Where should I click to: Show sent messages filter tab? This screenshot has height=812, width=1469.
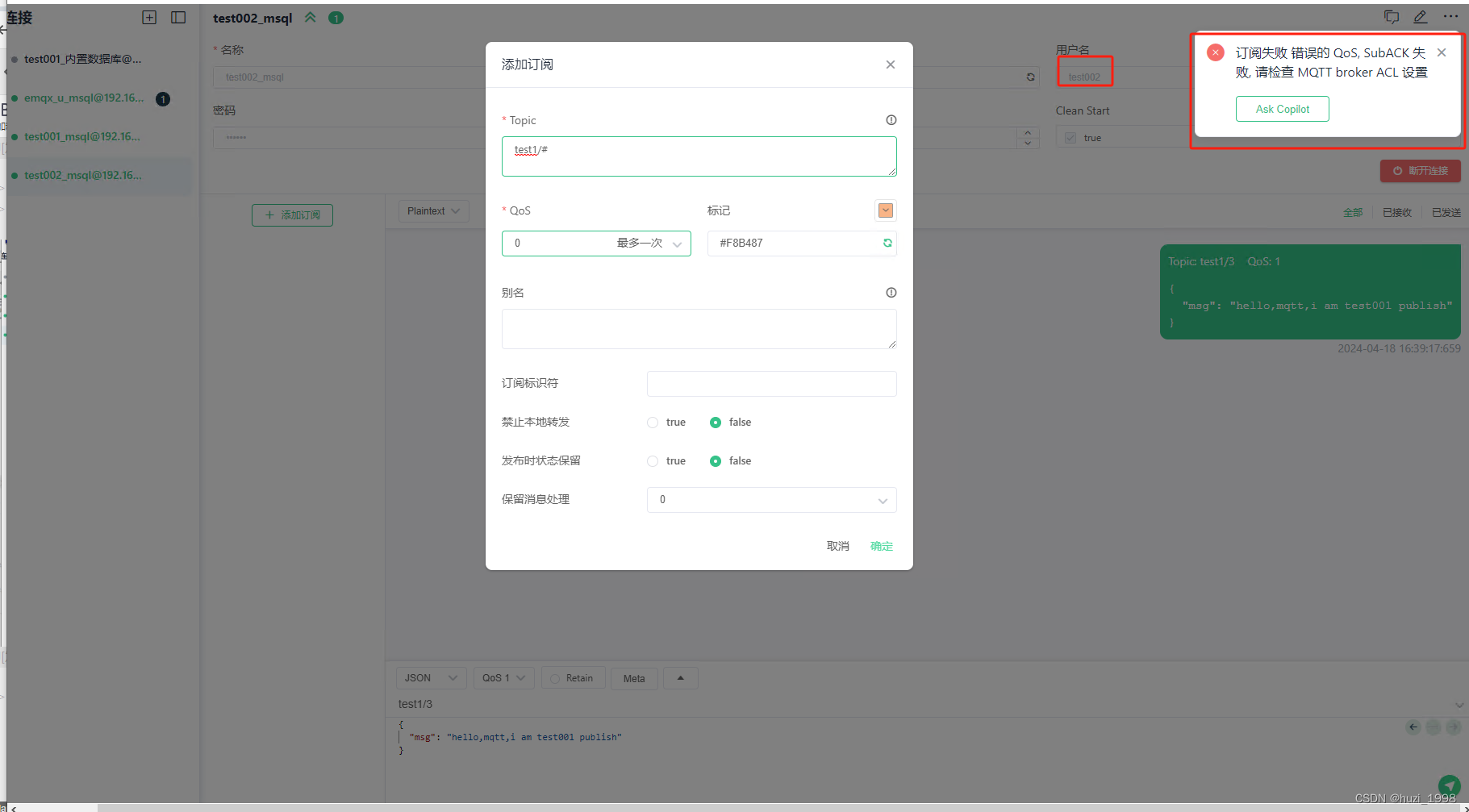click(x=1446, y=213)
